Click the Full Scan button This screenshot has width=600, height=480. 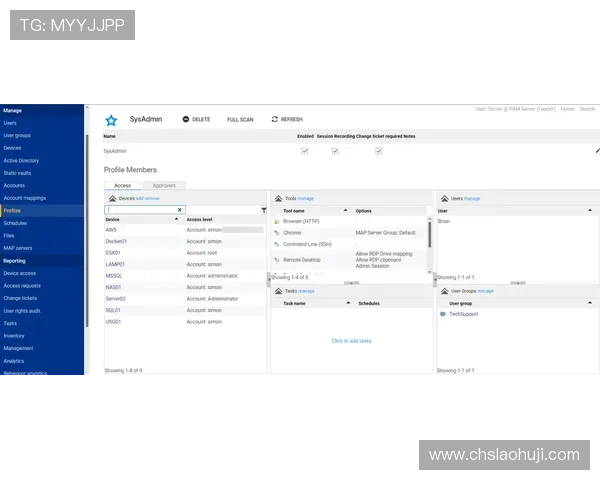[x=240, y=119]
